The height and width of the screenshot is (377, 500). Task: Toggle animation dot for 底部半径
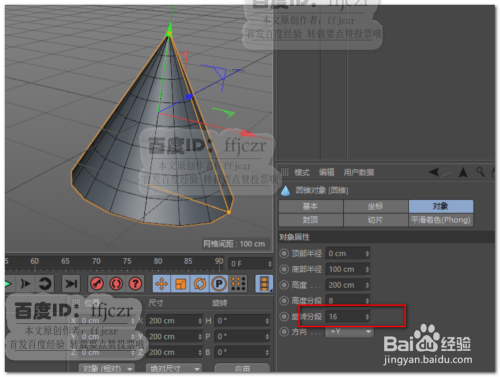click(x=284, y=269)
